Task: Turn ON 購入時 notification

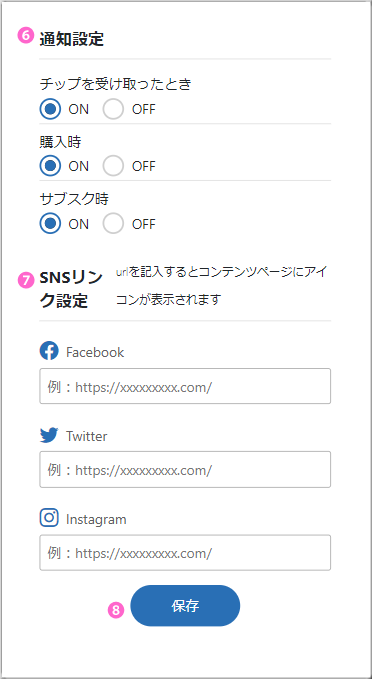Action: point(50,166)
